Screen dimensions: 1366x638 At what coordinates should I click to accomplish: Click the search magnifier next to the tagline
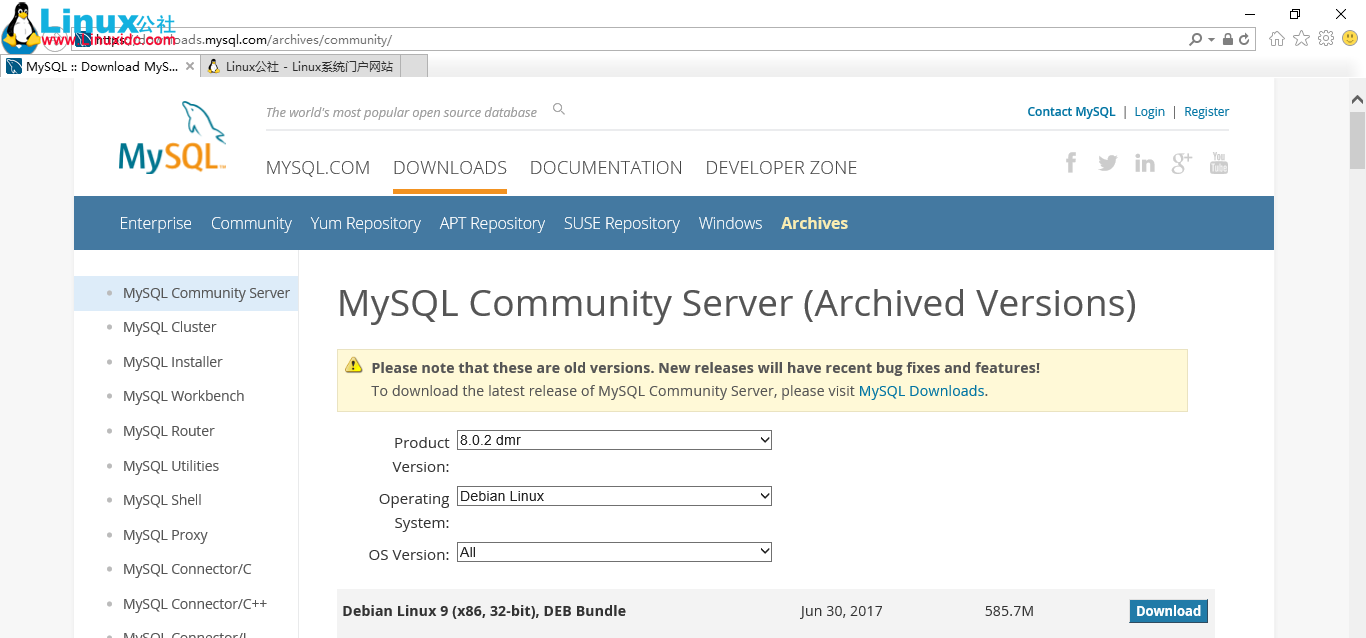point(558,108)
